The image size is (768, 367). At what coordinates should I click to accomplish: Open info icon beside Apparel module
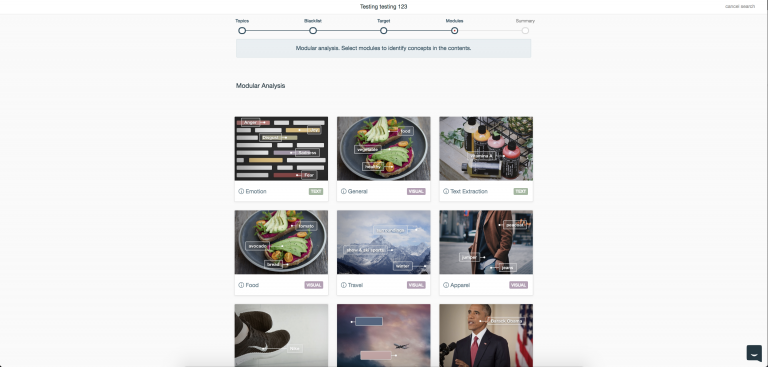[x=446, y=285]
